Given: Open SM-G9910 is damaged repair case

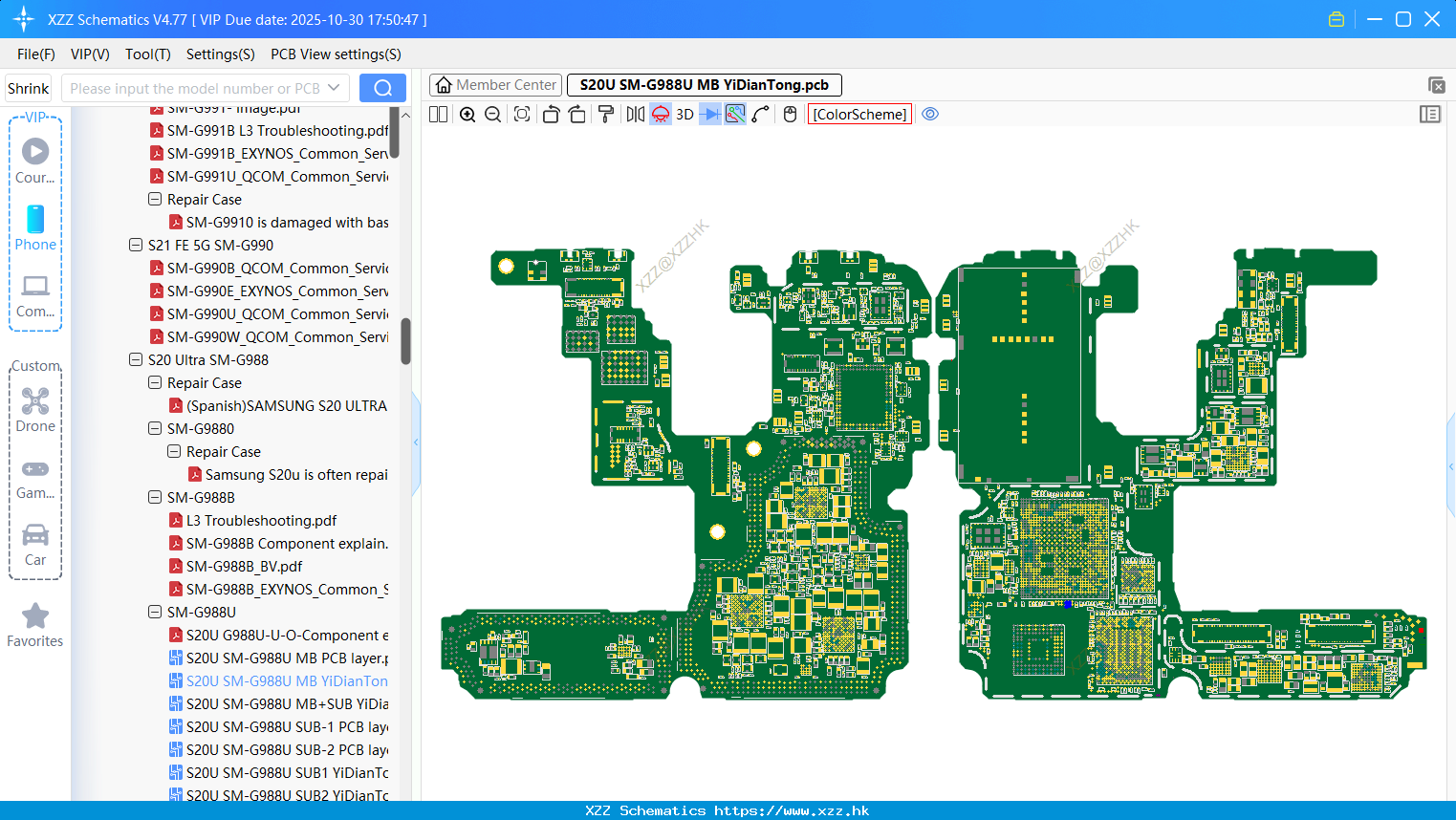Looking at the screenshot, I should point(278,222).
